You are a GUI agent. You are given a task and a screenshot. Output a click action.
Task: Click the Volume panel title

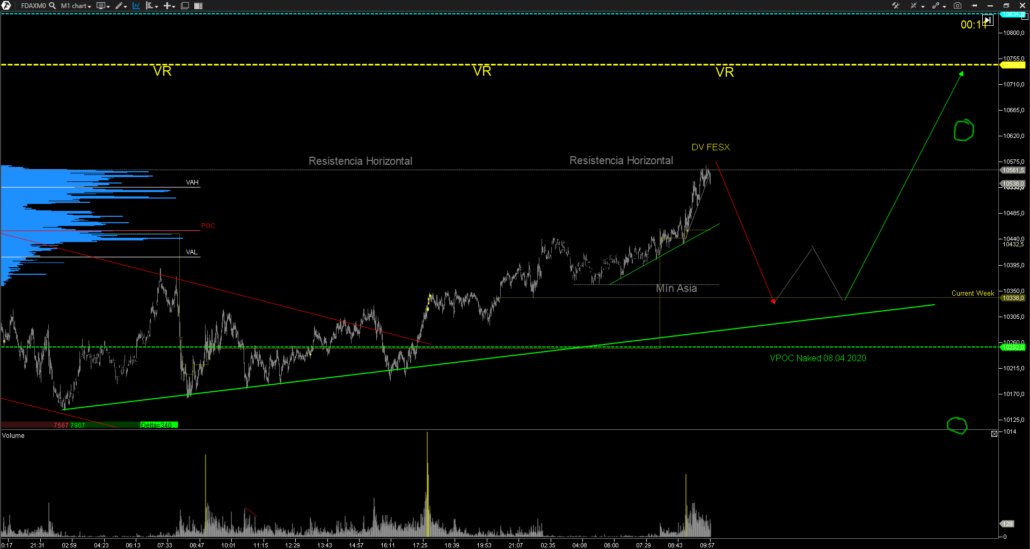14,435
